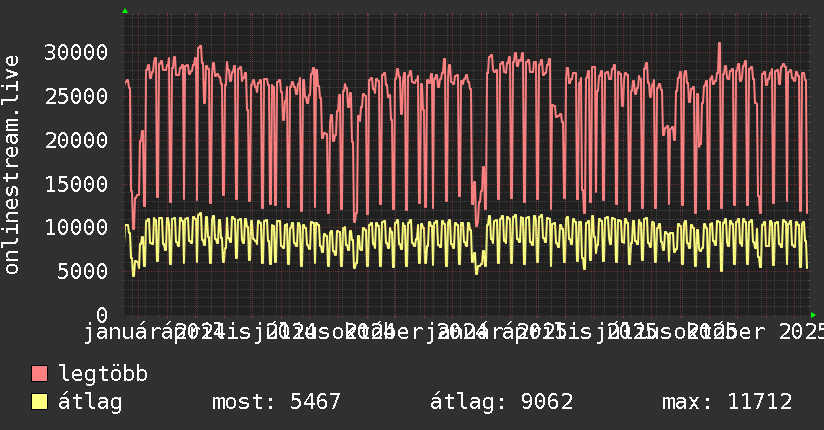Click the green arrow atop the y-axis
Viewport: 824px width, 430px height.
(124, 11)
